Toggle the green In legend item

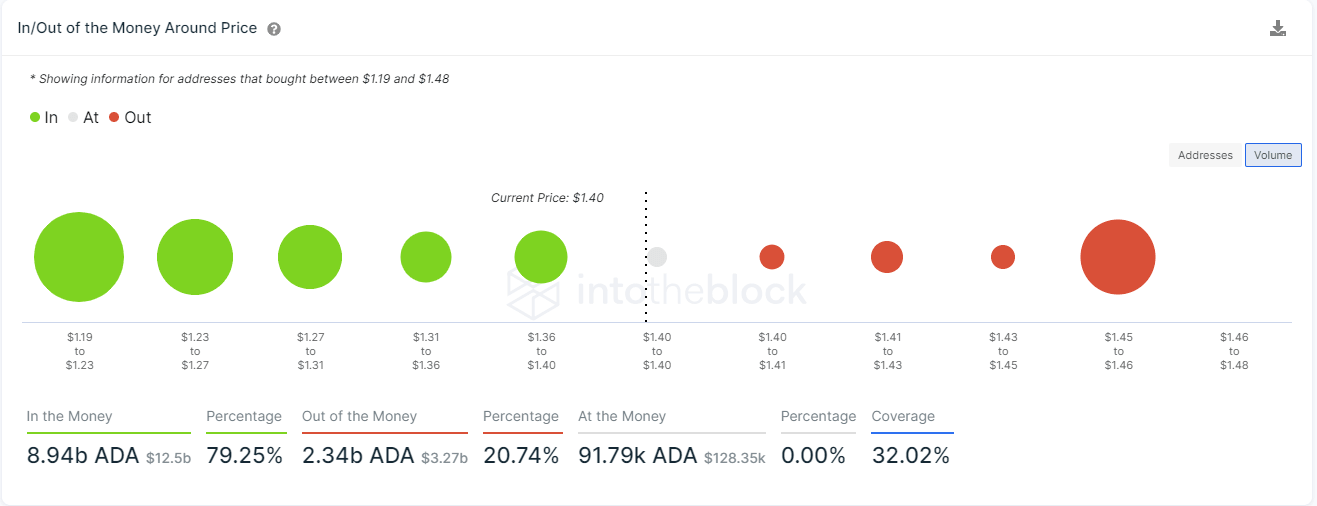click(x=44, y=117)
